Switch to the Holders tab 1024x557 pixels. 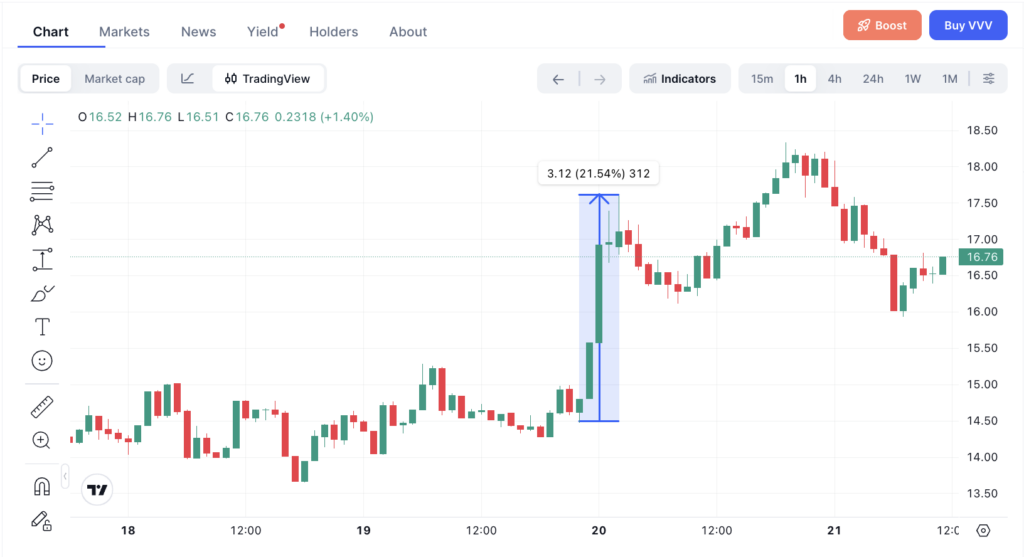point(334,31)
